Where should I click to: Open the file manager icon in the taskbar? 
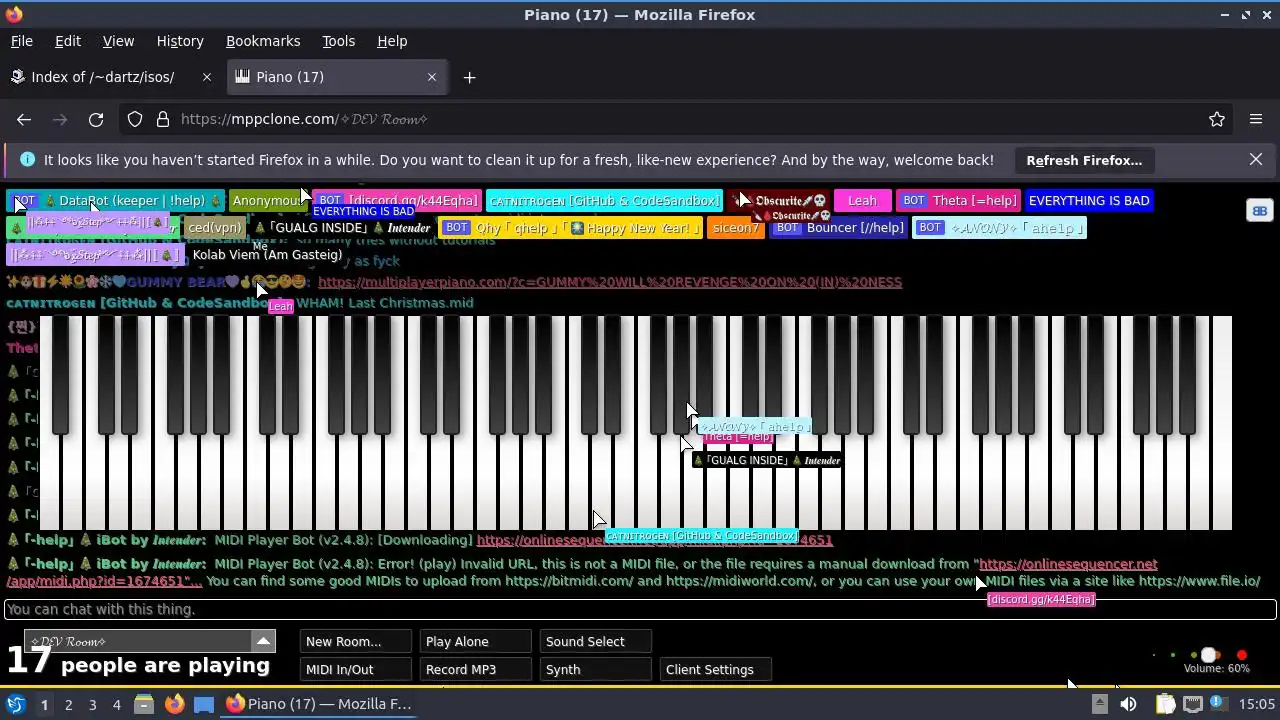(x=144, y=704)
